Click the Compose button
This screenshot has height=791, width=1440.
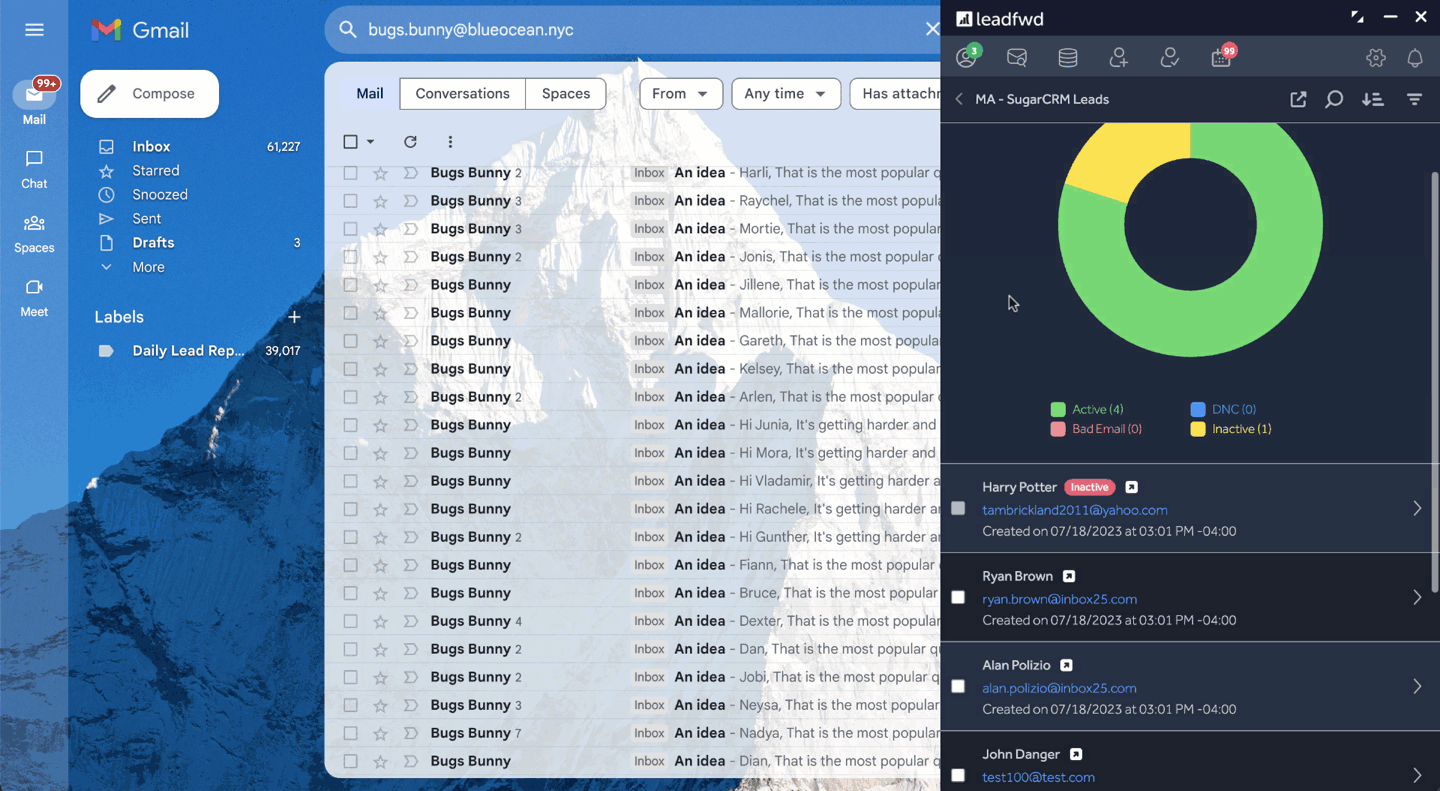150,94
